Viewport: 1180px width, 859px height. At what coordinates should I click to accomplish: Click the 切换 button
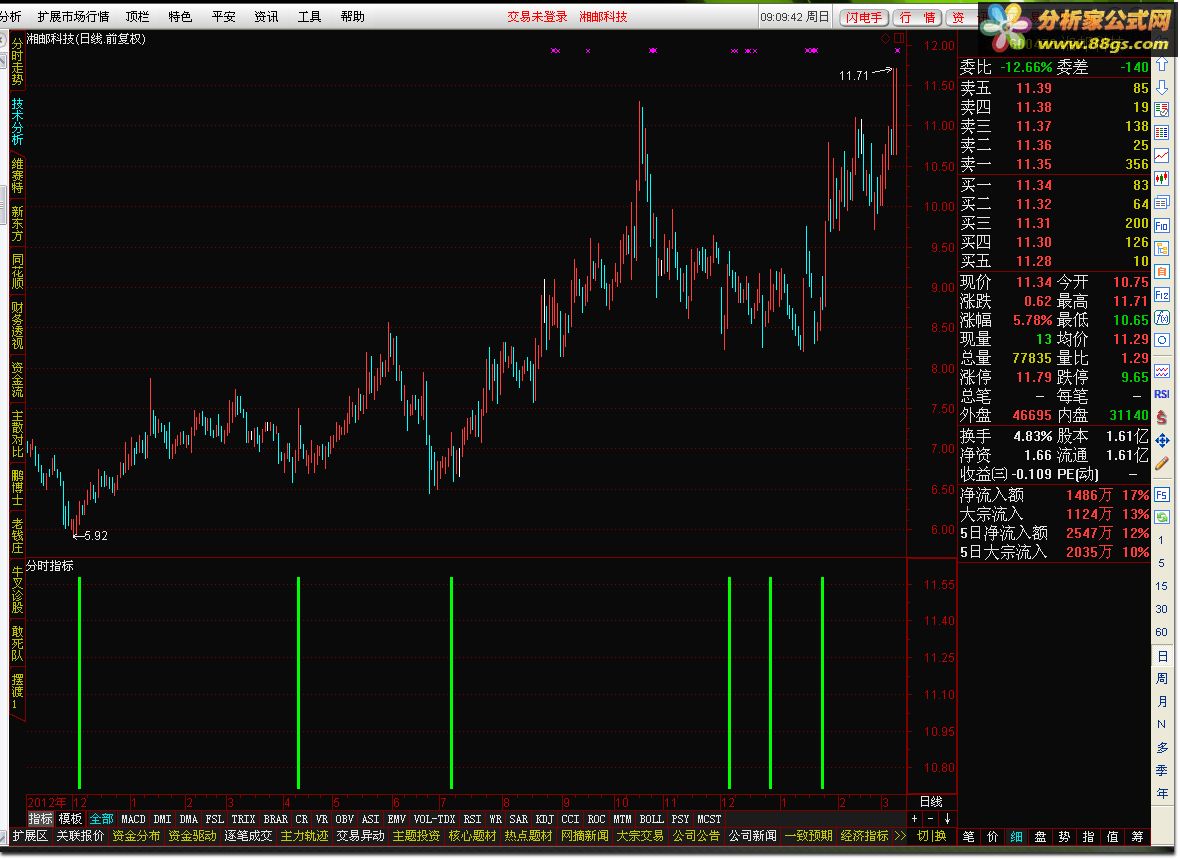click(x=932, y=836)
